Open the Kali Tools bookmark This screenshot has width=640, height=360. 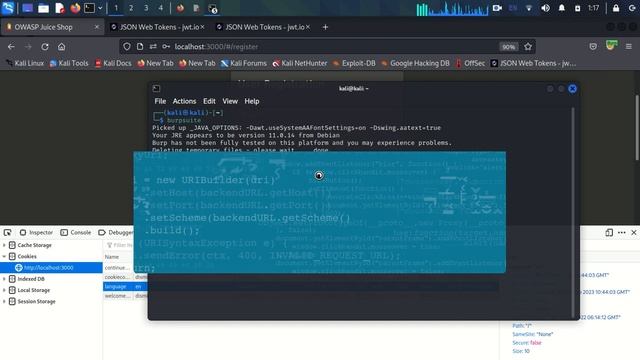pos(69,63)
